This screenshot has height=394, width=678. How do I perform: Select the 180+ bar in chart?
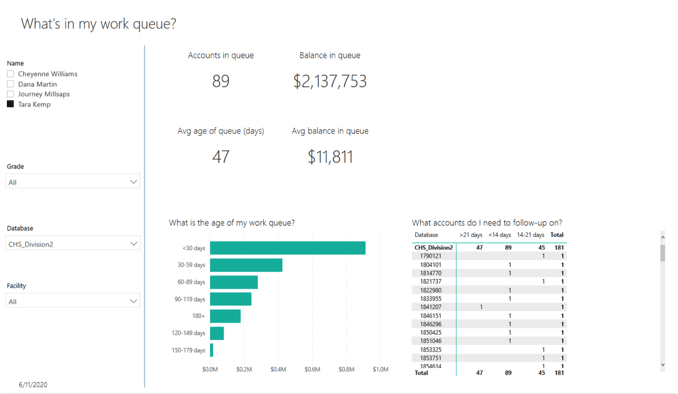tap(225, 316)
